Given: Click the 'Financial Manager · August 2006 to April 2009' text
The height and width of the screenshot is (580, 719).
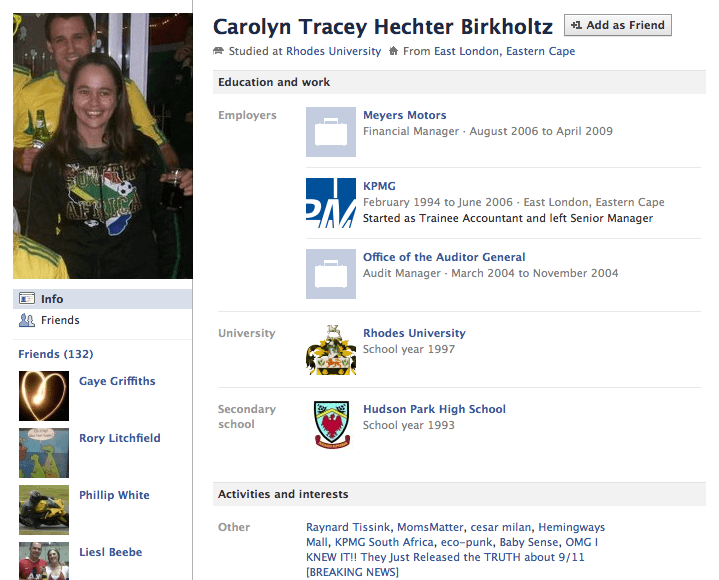Looking at the screenshot, I should point(488,131).
